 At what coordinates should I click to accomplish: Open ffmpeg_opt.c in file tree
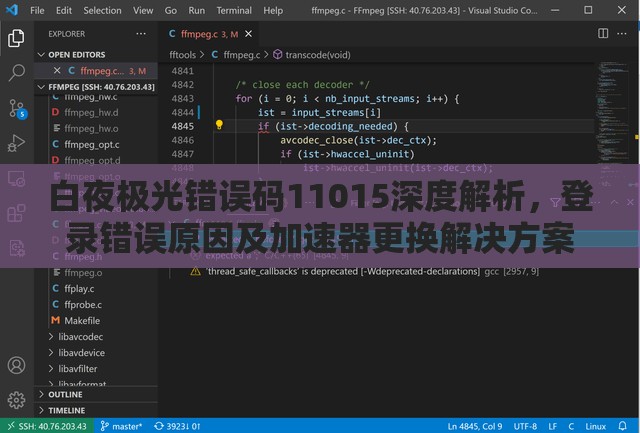pyautogui.click(x=91, y=144)
